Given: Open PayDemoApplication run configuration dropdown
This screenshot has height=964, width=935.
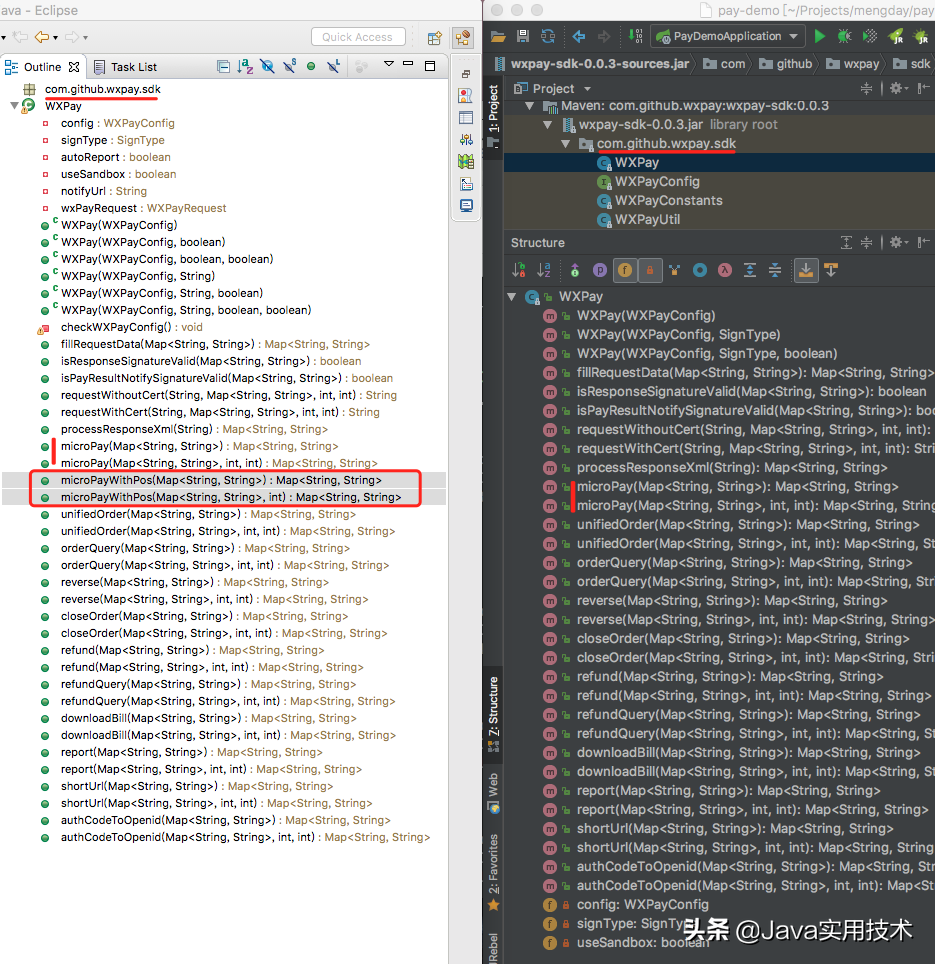Looking at the screenshot, I should point(728,36).
